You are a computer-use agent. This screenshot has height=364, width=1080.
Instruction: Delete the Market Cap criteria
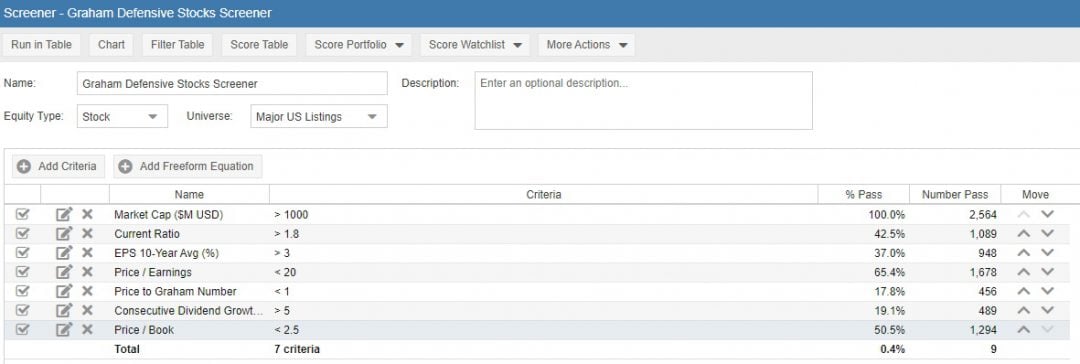[x=87, y=214]
